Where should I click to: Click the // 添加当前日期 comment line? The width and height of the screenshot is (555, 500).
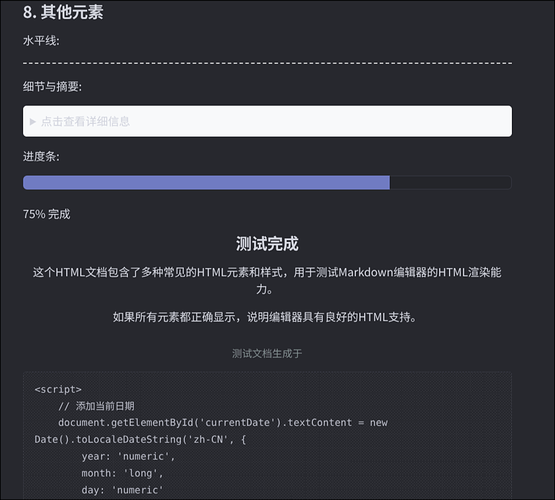pyautogui.click(x=96, y=406)
